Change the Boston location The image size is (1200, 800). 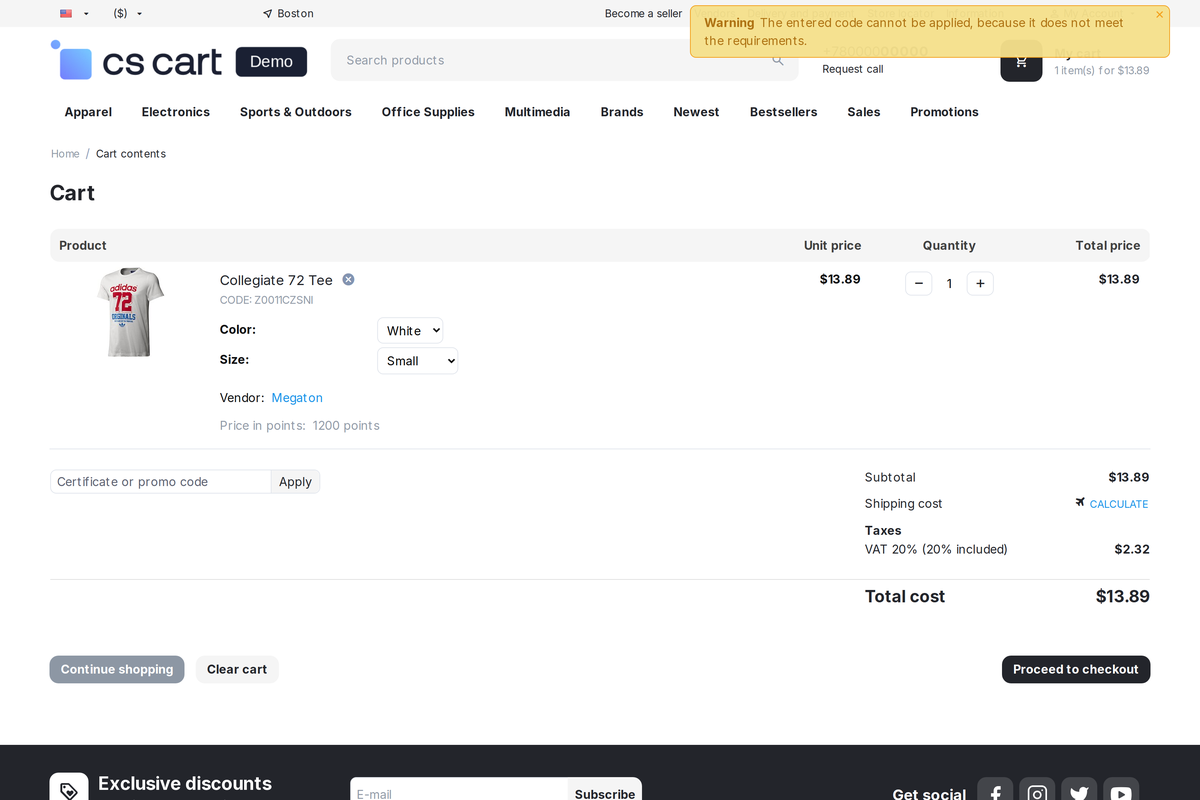[x=288, y=14]
